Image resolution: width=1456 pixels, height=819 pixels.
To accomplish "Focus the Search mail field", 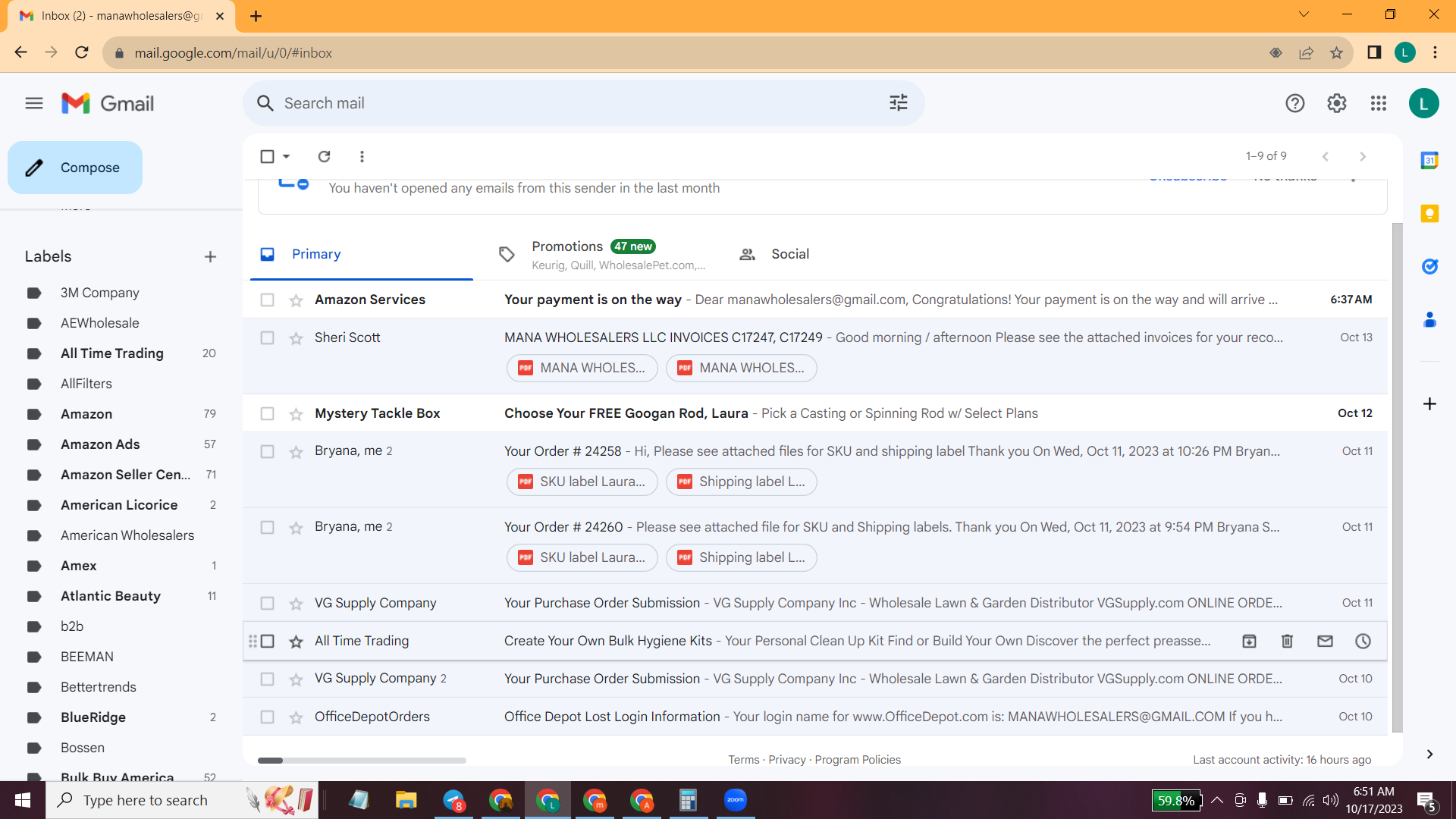I will [582, 103].
